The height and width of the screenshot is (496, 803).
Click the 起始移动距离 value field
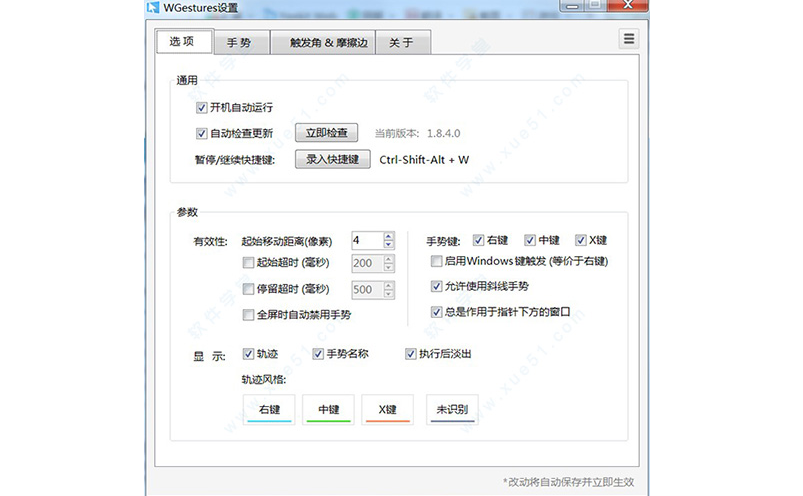click(367, 241)
